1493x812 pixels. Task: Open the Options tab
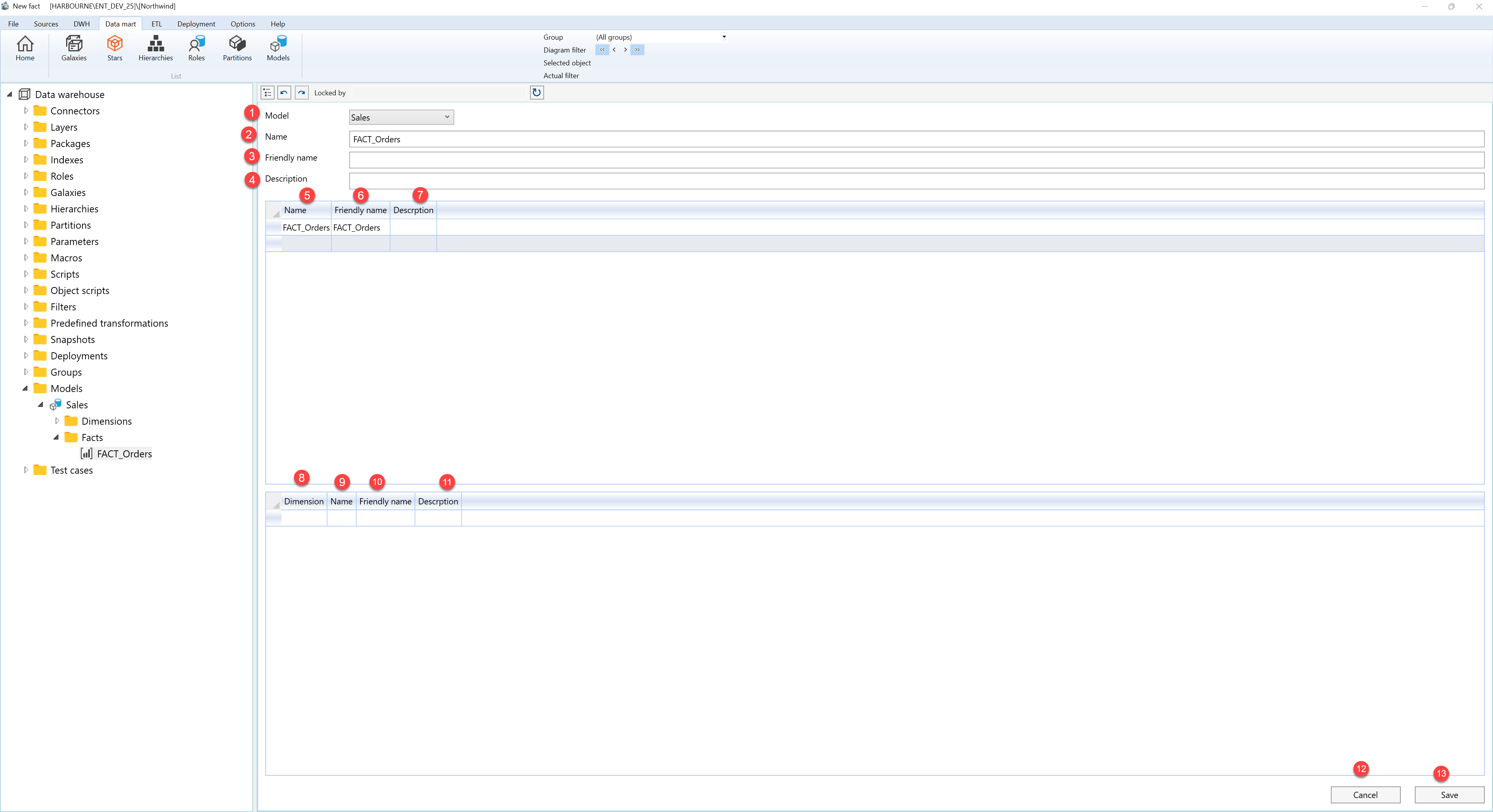tap(243, 24)
